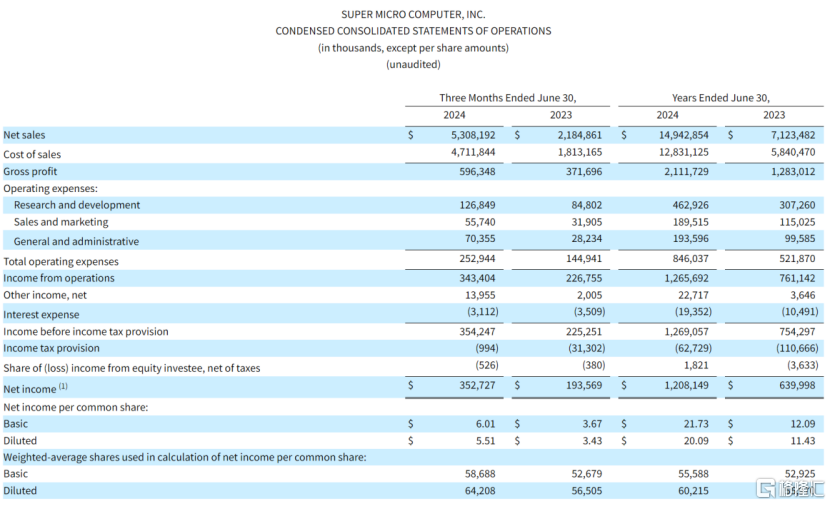Select the 'Operating expenses:' label

pos(50,189)
